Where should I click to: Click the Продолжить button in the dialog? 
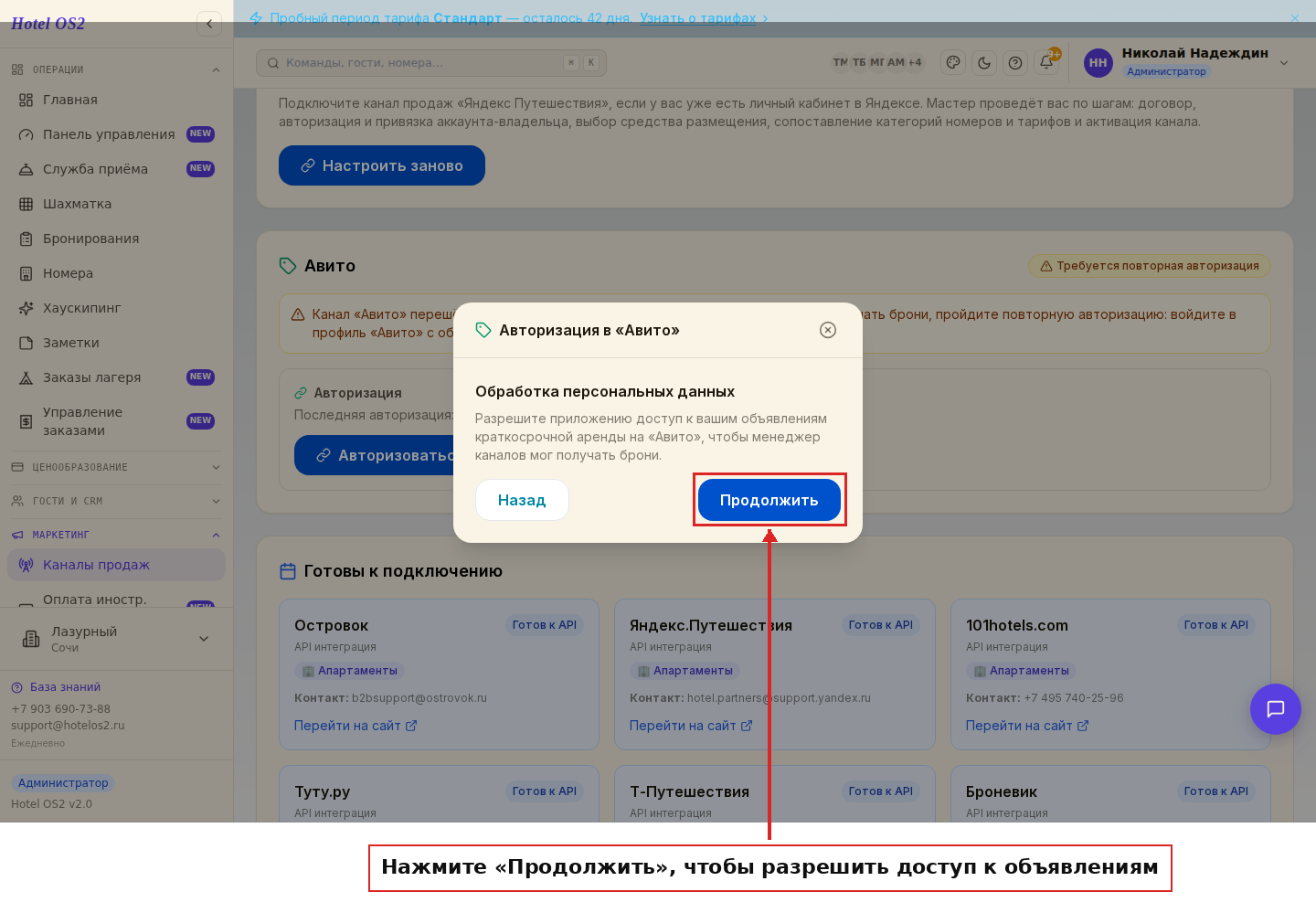(769, 500)
